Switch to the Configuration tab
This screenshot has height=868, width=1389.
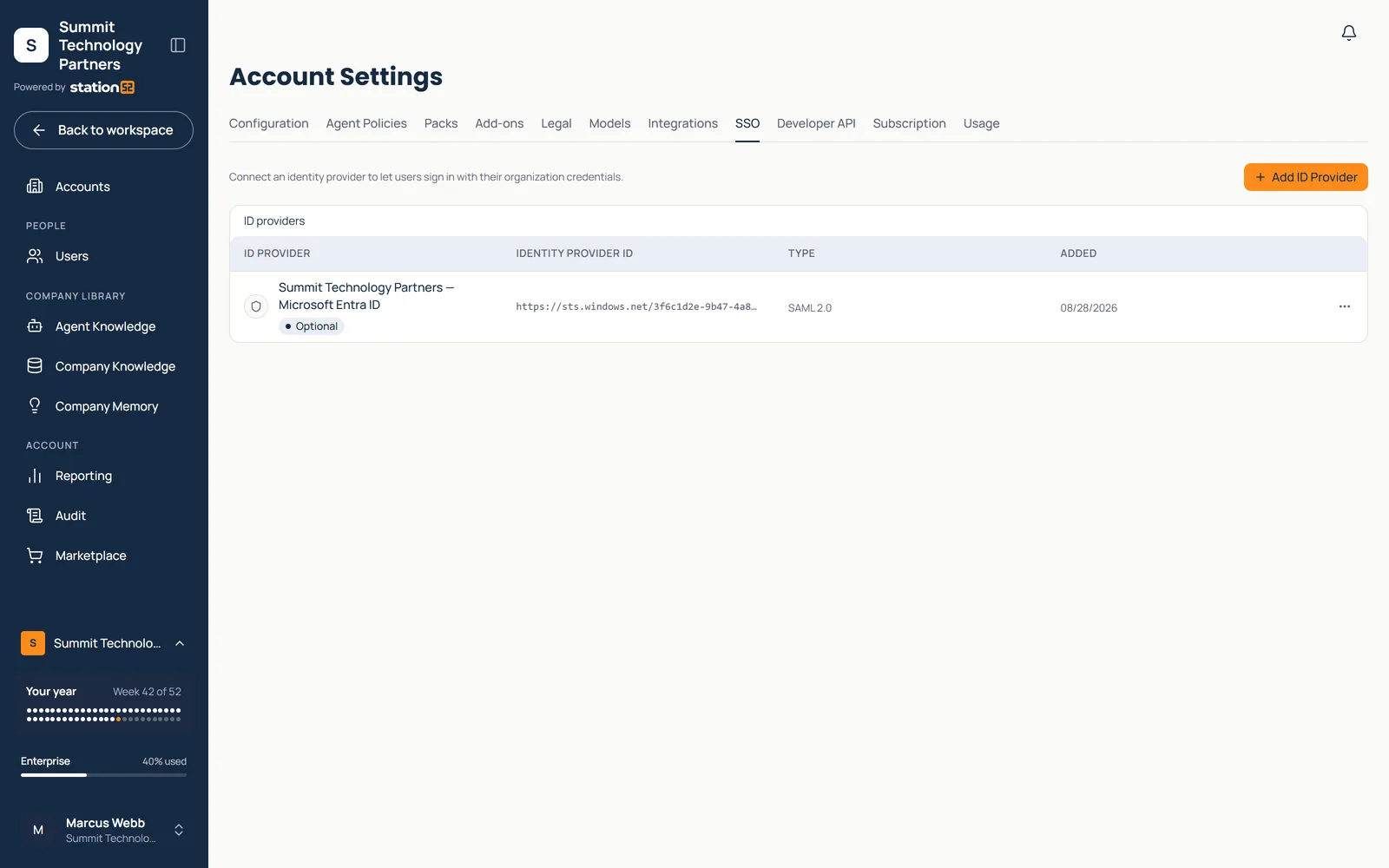[269, 123]
